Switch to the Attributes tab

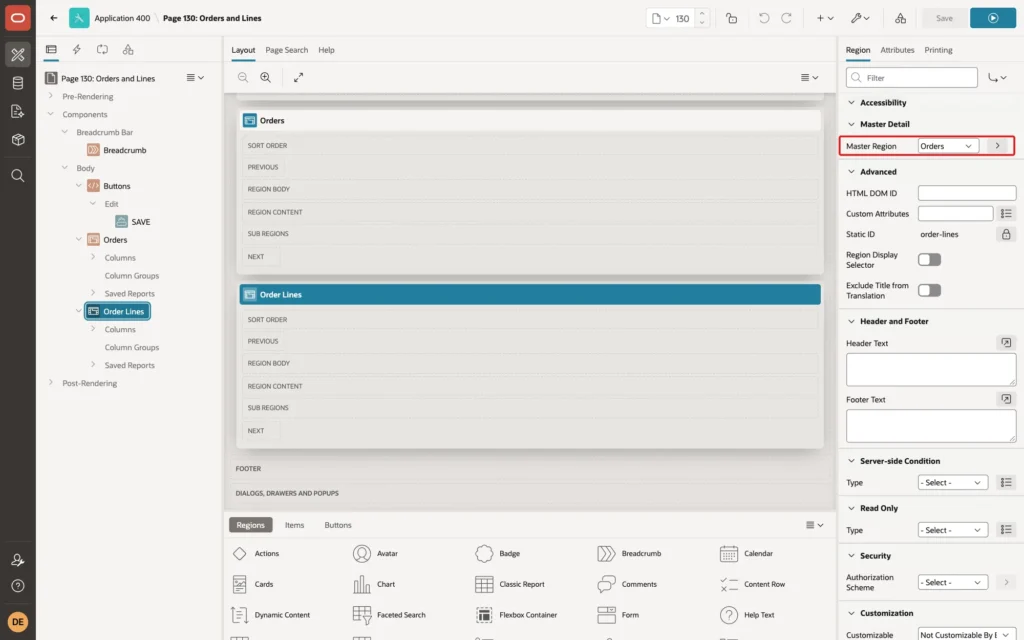click(x=897, y=50)
